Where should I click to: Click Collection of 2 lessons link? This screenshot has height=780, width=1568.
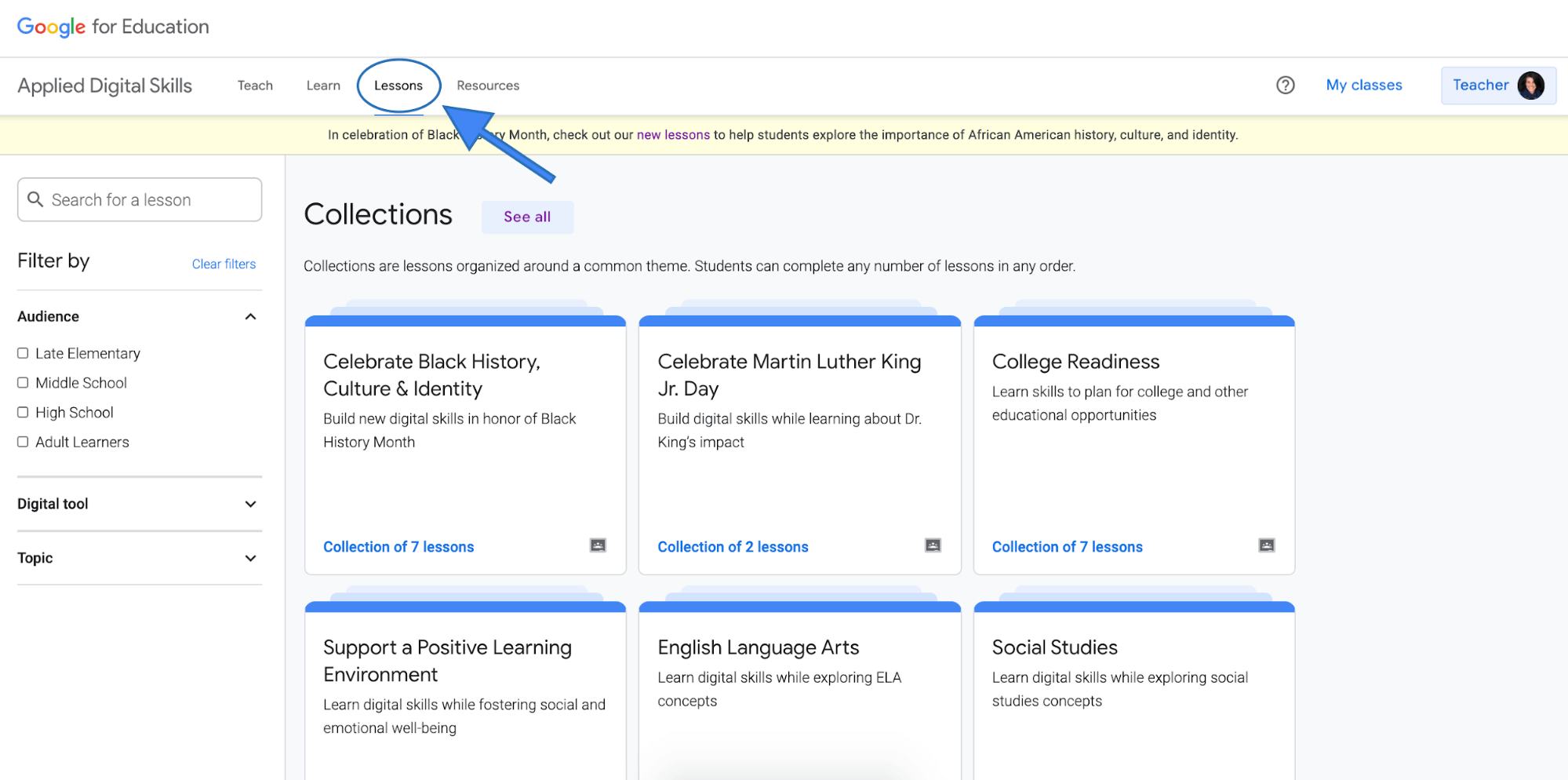733,547
